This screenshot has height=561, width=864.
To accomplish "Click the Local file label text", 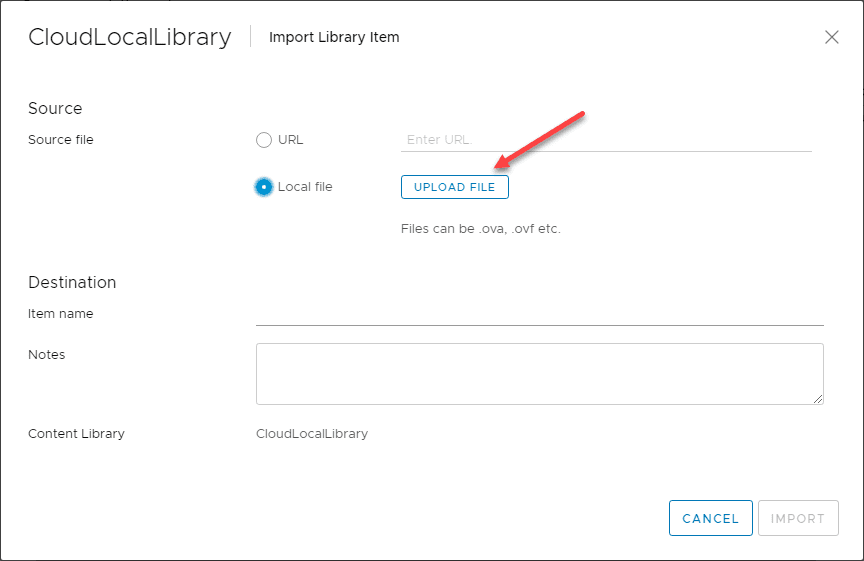I will [x=305, y=187].
